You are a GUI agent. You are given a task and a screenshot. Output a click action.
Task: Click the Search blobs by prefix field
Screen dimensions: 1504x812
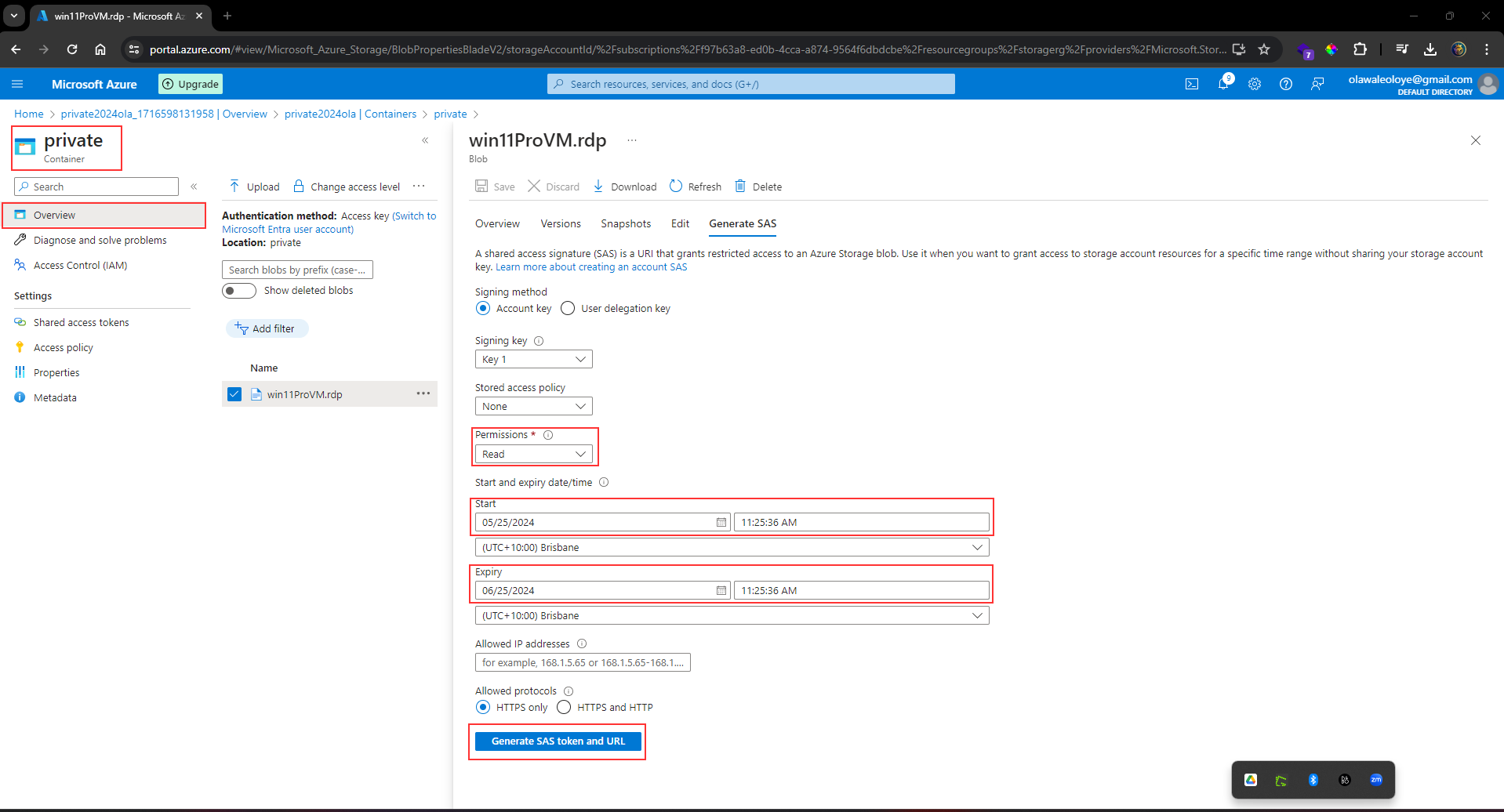pos(297,270)
